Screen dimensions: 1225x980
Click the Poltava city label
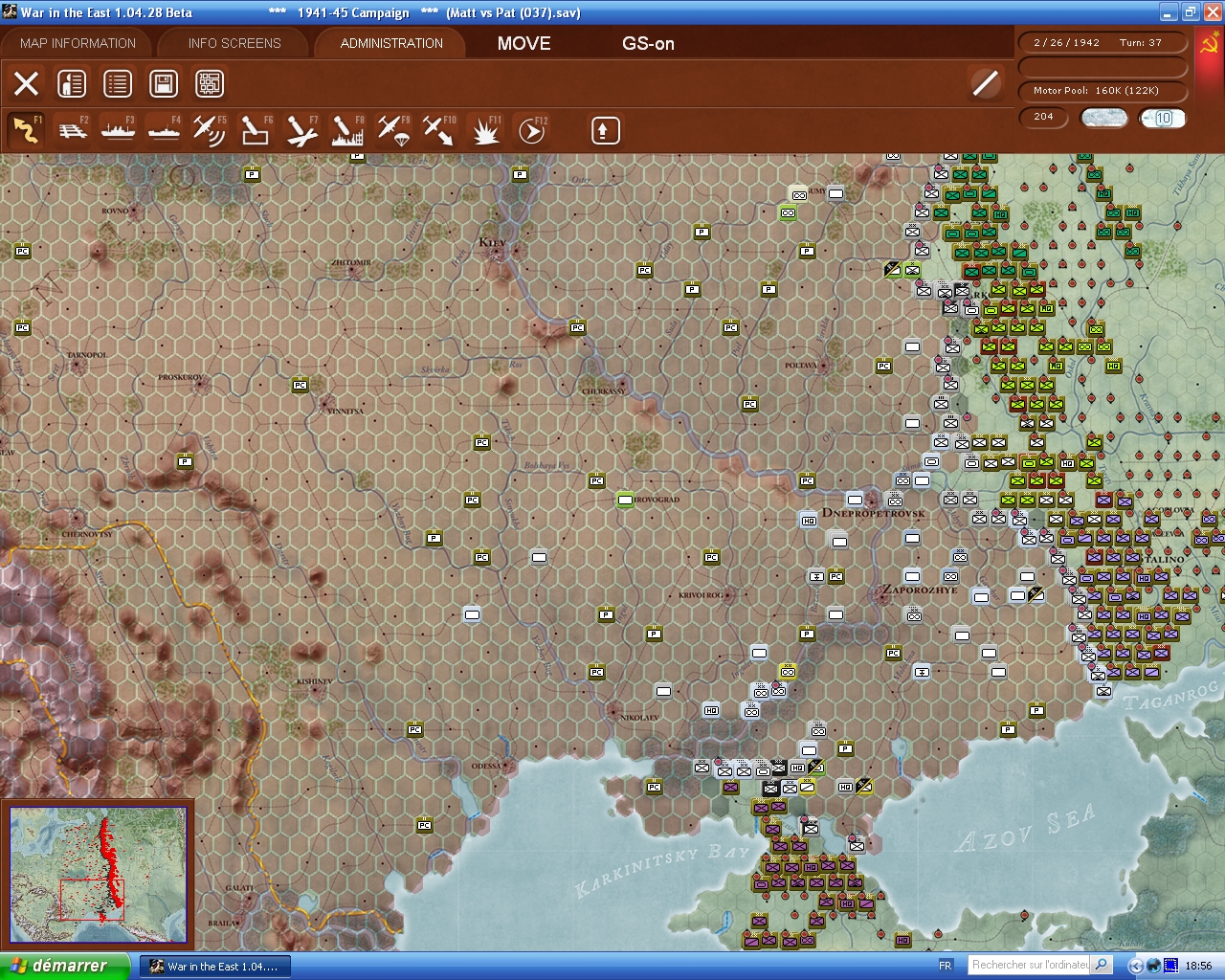click(801, 366)
